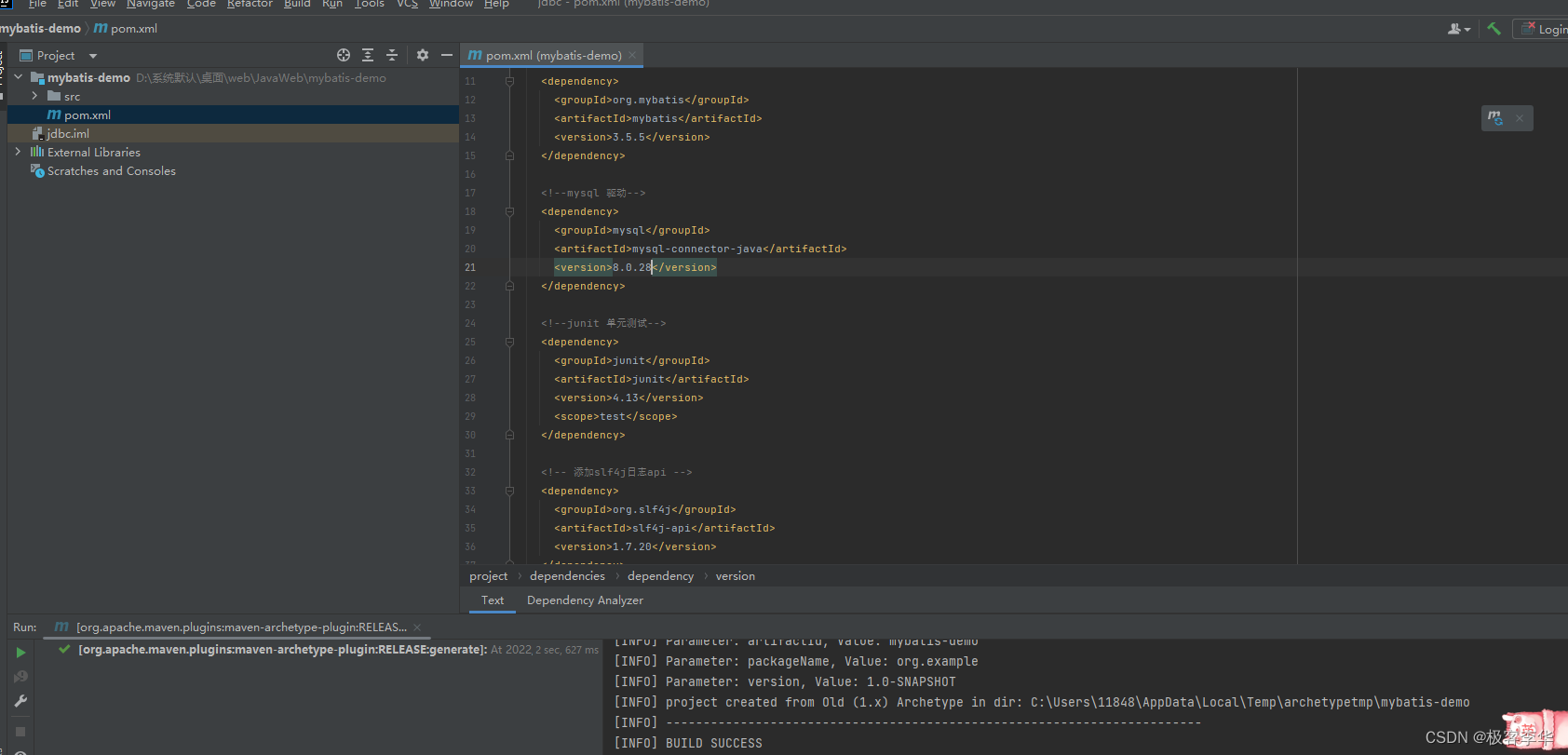Expand External Libraries node
This screenshot has height=755, width=1568.
coord(18,152)
